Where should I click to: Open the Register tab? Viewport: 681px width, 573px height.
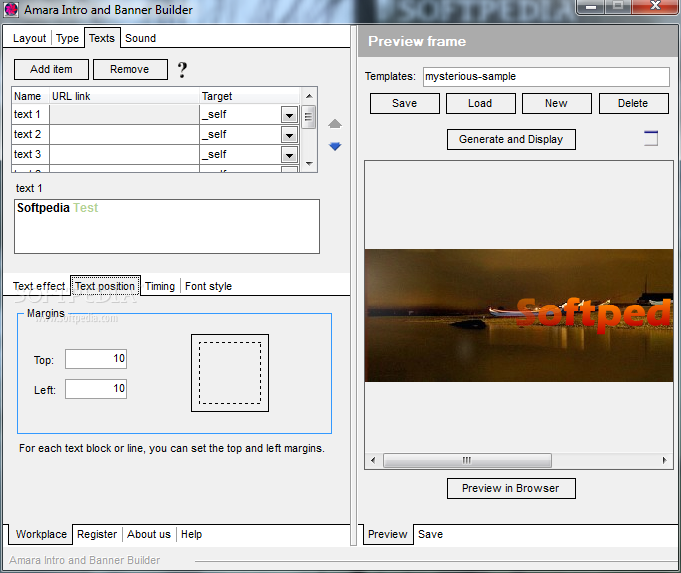[97, 534]
